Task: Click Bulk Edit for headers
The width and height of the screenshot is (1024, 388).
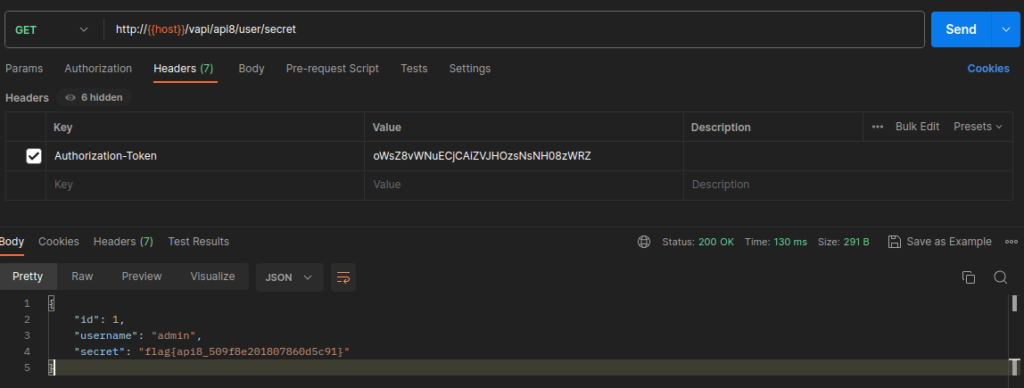Action: [917, 127]
